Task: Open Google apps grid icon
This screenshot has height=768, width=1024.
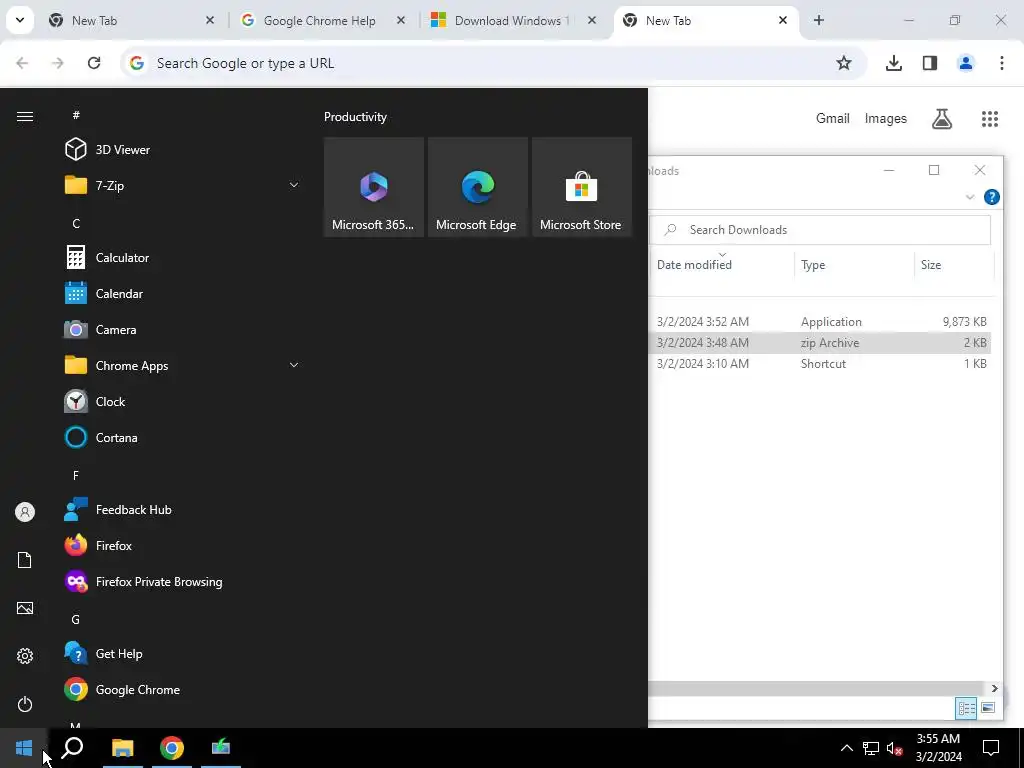Action: [990, 118]
